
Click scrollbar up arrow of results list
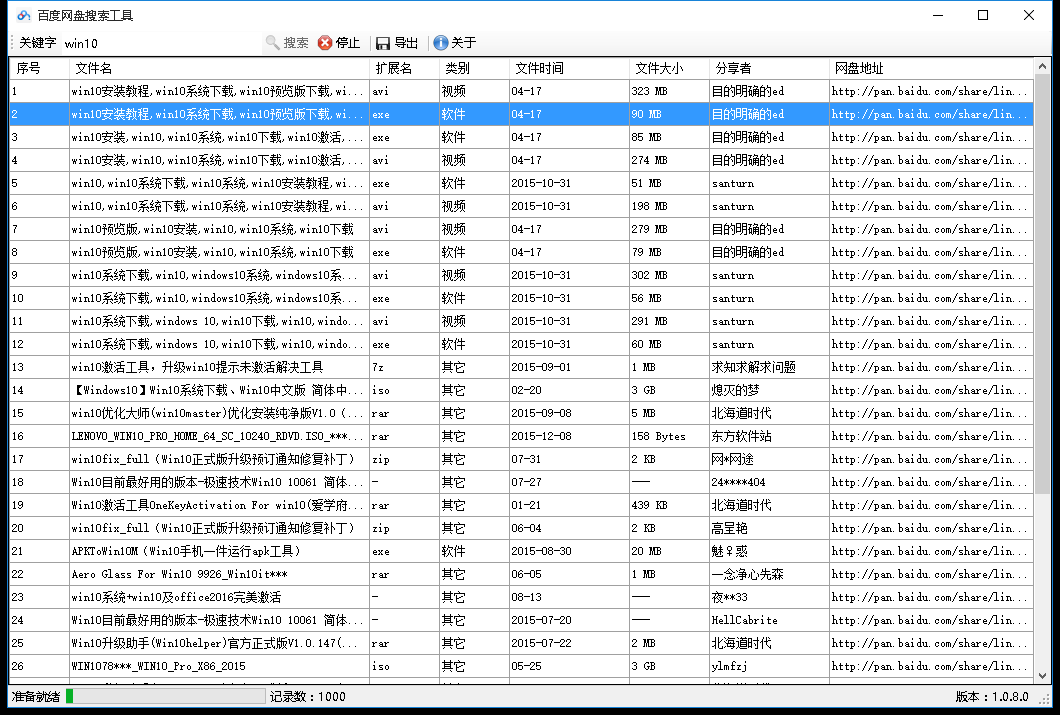(x=1042, y=66)
